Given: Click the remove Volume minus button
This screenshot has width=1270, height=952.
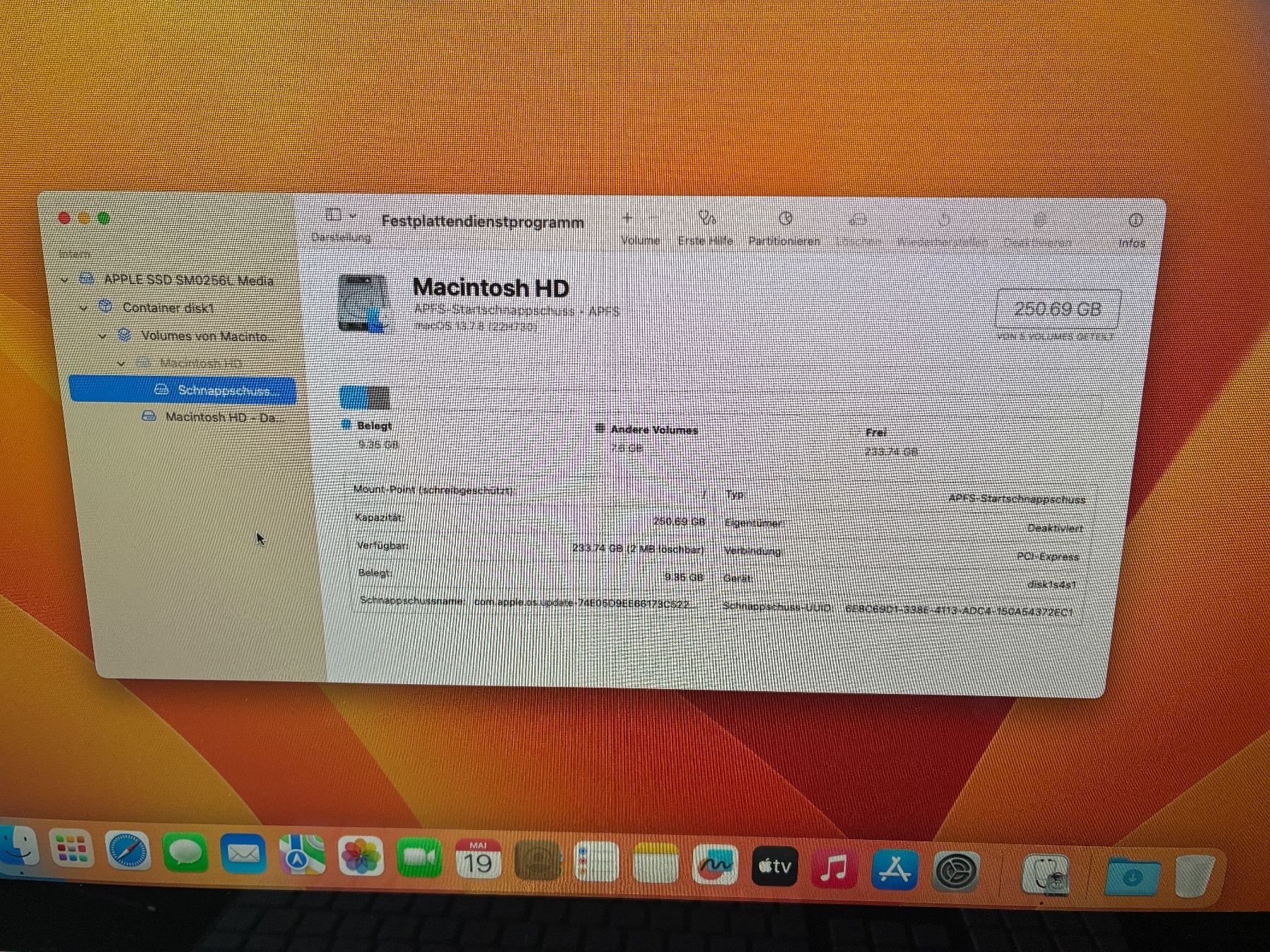Looking at the screenshot, I should tap(654, 219).
